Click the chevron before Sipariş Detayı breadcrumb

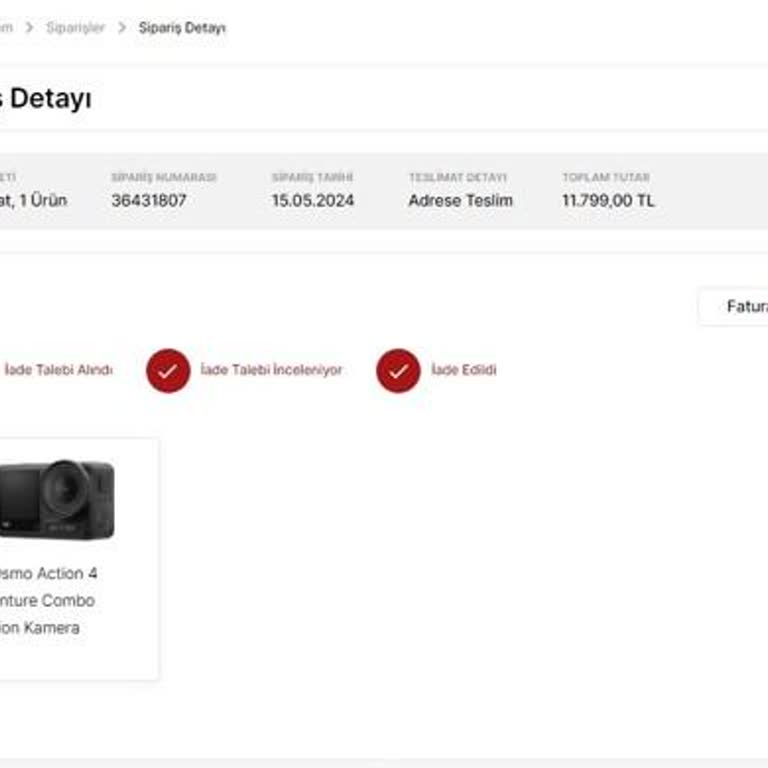tap(122, 28)
